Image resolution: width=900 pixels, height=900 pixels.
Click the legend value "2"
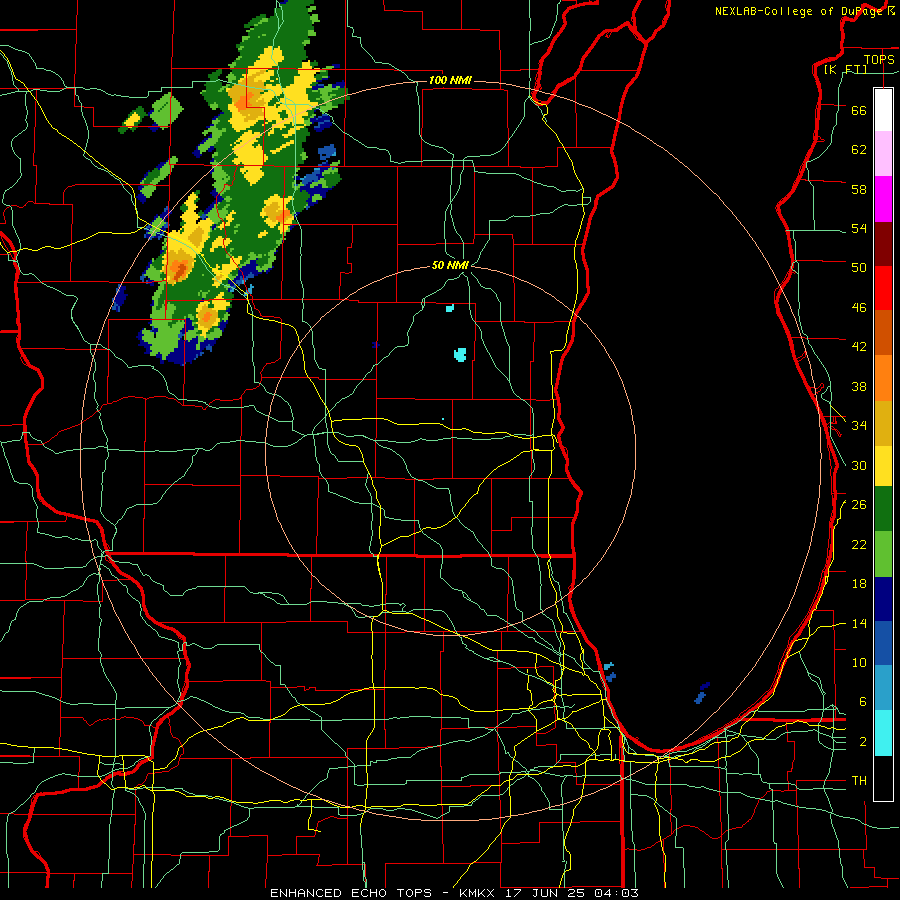coord(863,742)
